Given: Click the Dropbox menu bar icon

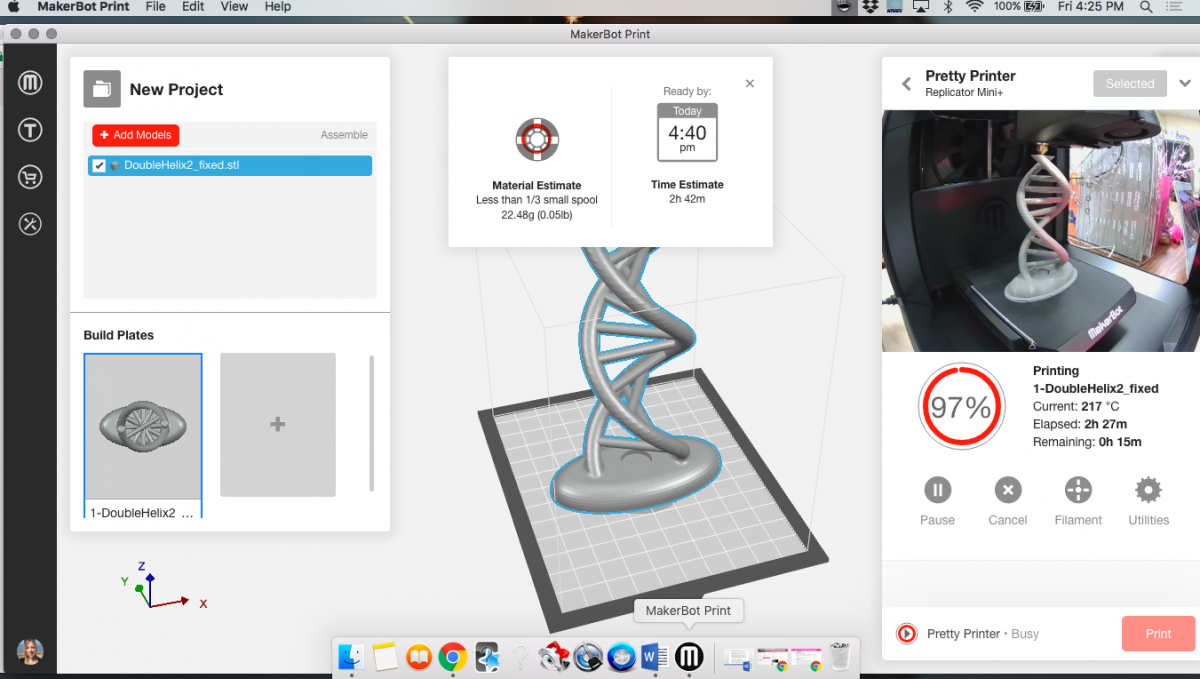Looking at the screenshot, I should 870,7.
